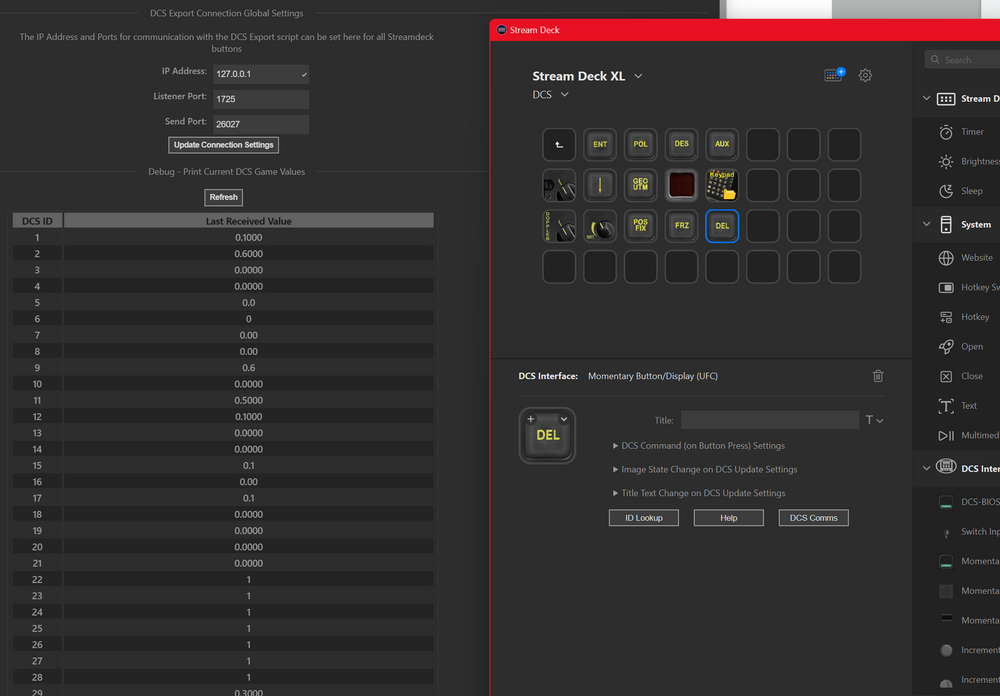Expand Title Text Change on DCS Update Settings
1000x696 pixels.
pos(700,493)
